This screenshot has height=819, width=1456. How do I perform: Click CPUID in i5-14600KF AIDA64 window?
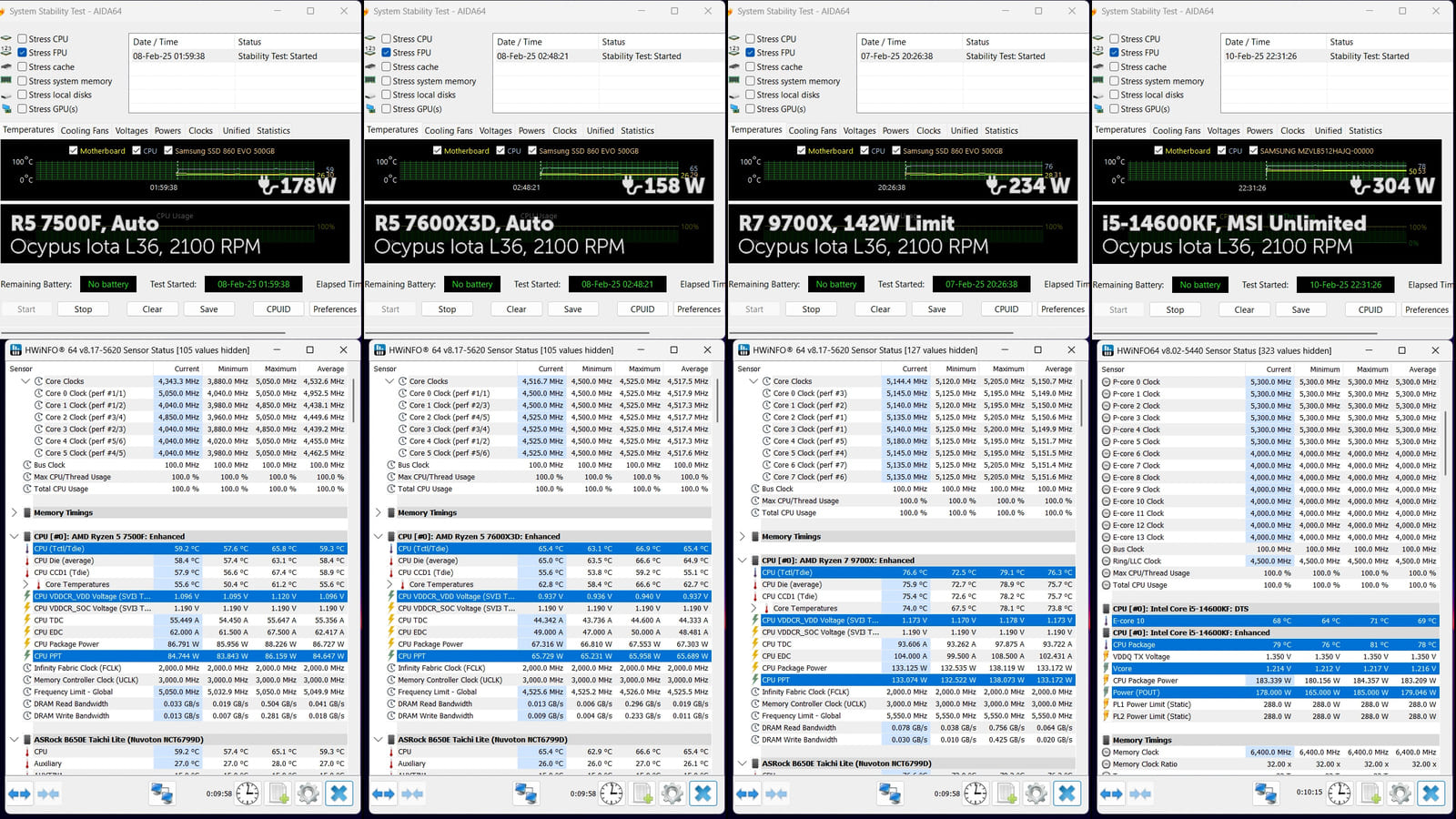coord(1370,309)
